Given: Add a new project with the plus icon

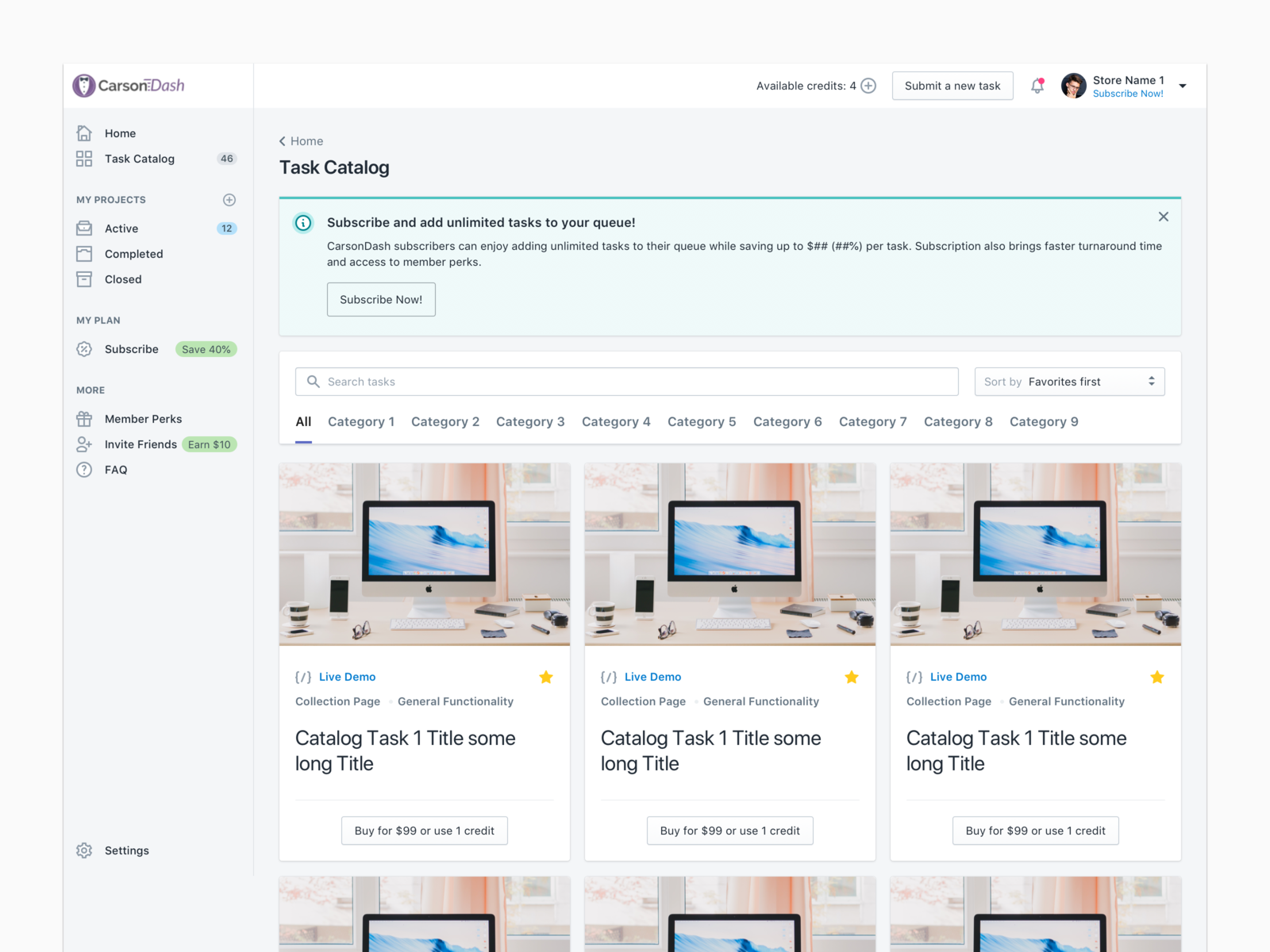Looking at the screenshot, I should (229, 200).
